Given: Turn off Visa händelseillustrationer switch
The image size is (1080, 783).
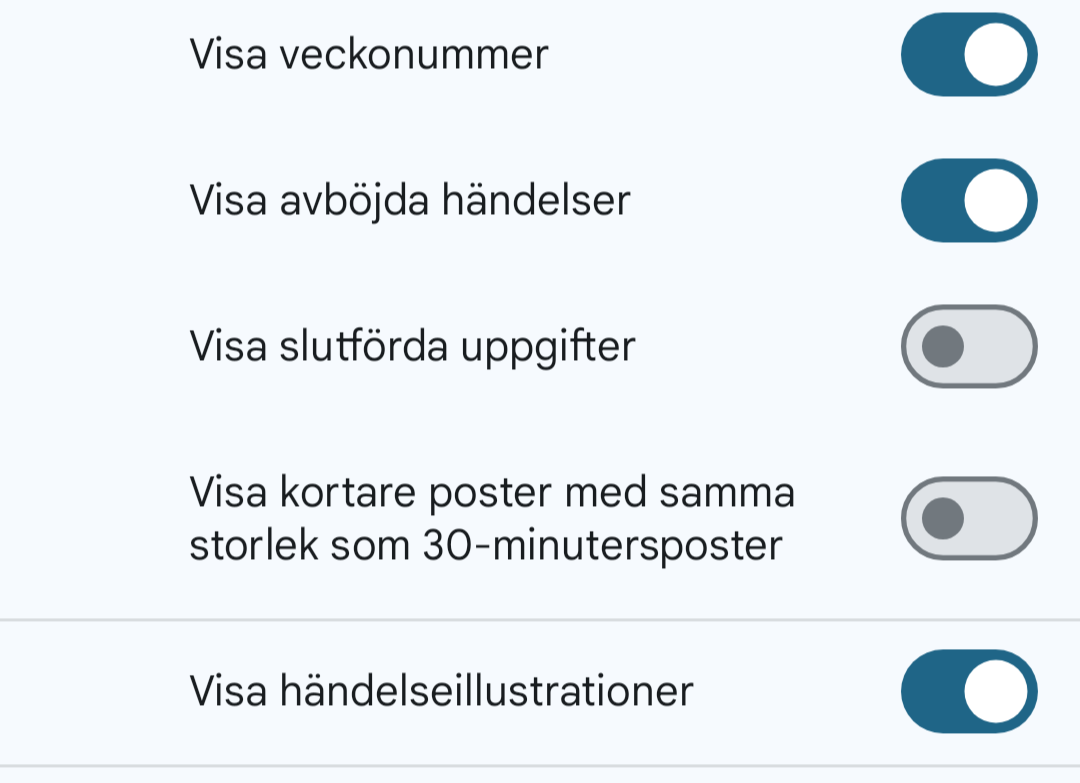Looking at the screenshot, I should click(x=969, y=691).
